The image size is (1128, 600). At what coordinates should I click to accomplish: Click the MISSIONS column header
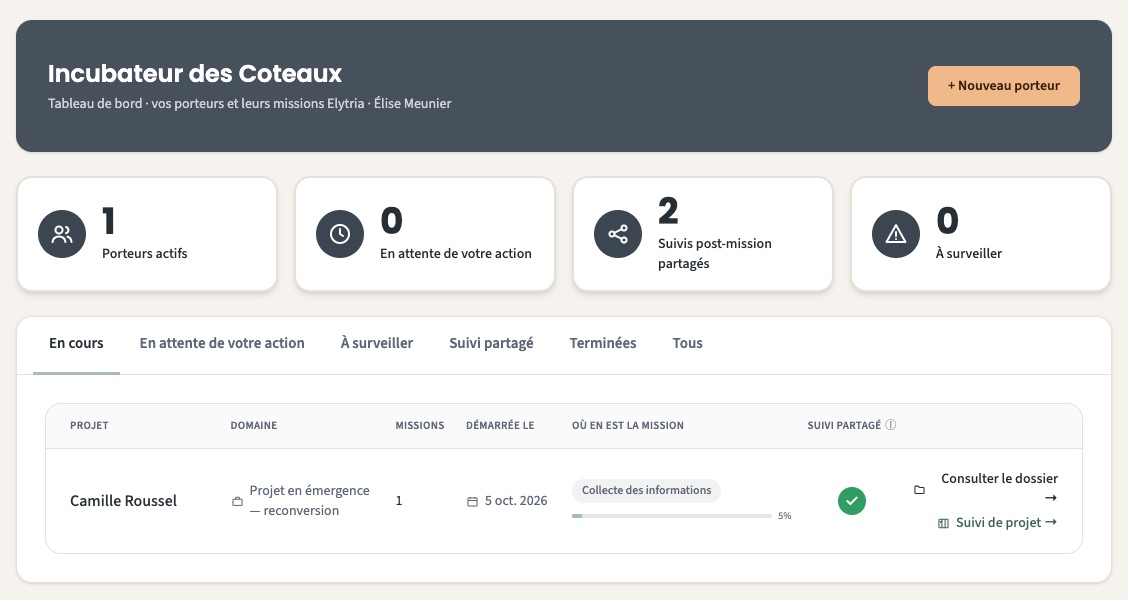point(420,425)
